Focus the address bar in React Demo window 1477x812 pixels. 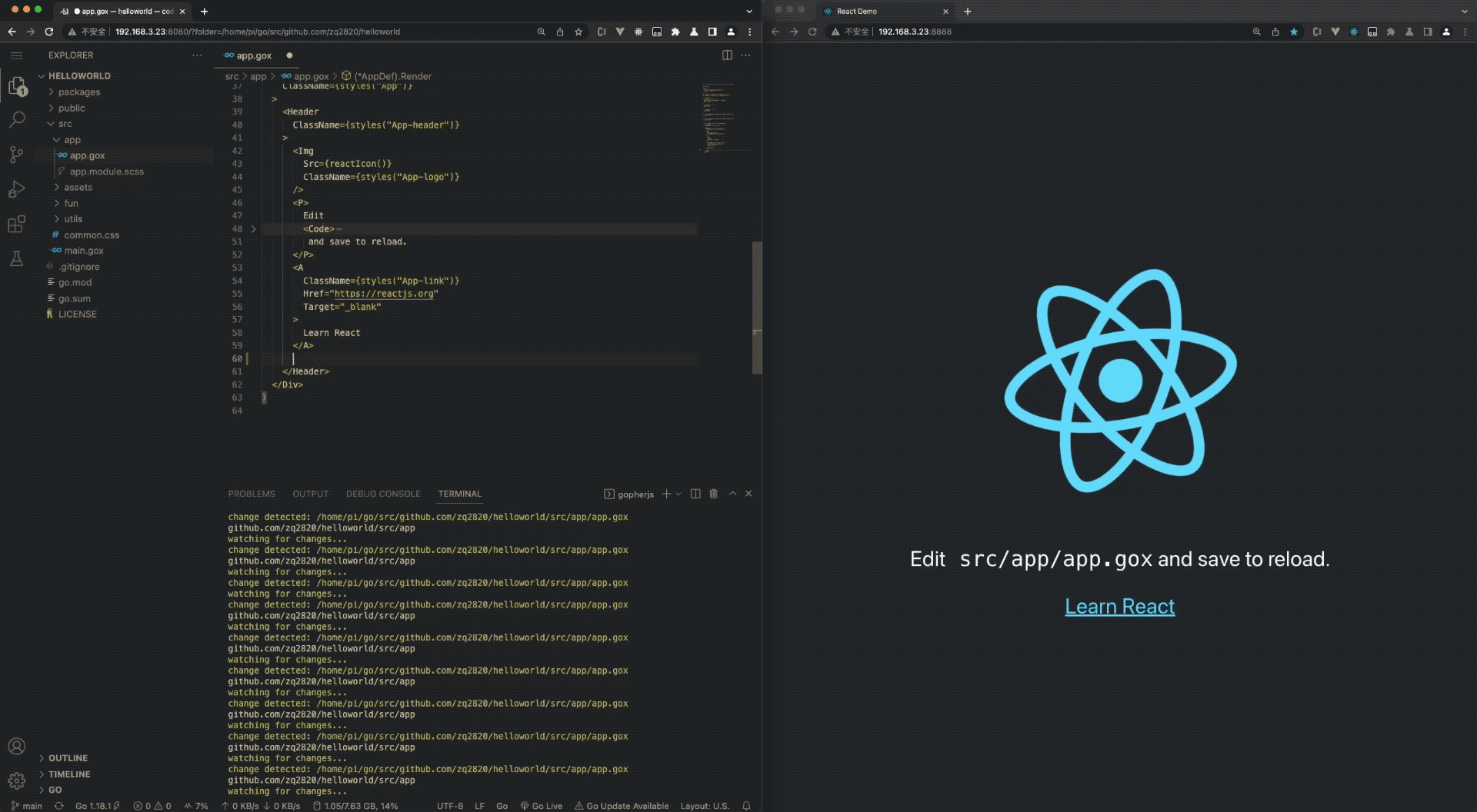coord(1039,32)
